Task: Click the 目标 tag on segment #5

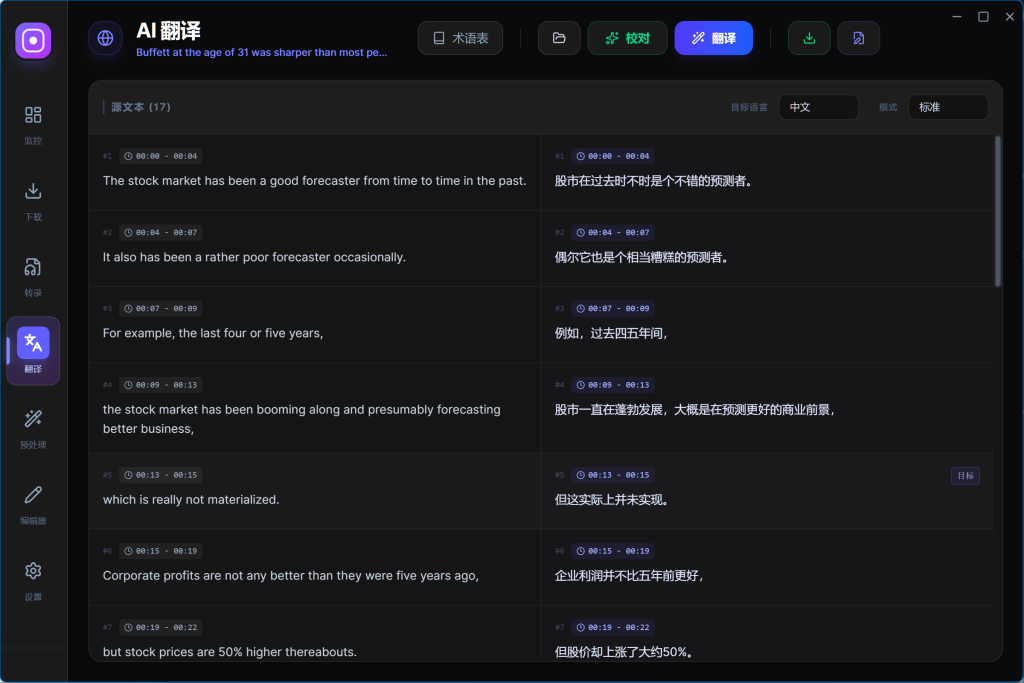Action: [x=964, y=476]
